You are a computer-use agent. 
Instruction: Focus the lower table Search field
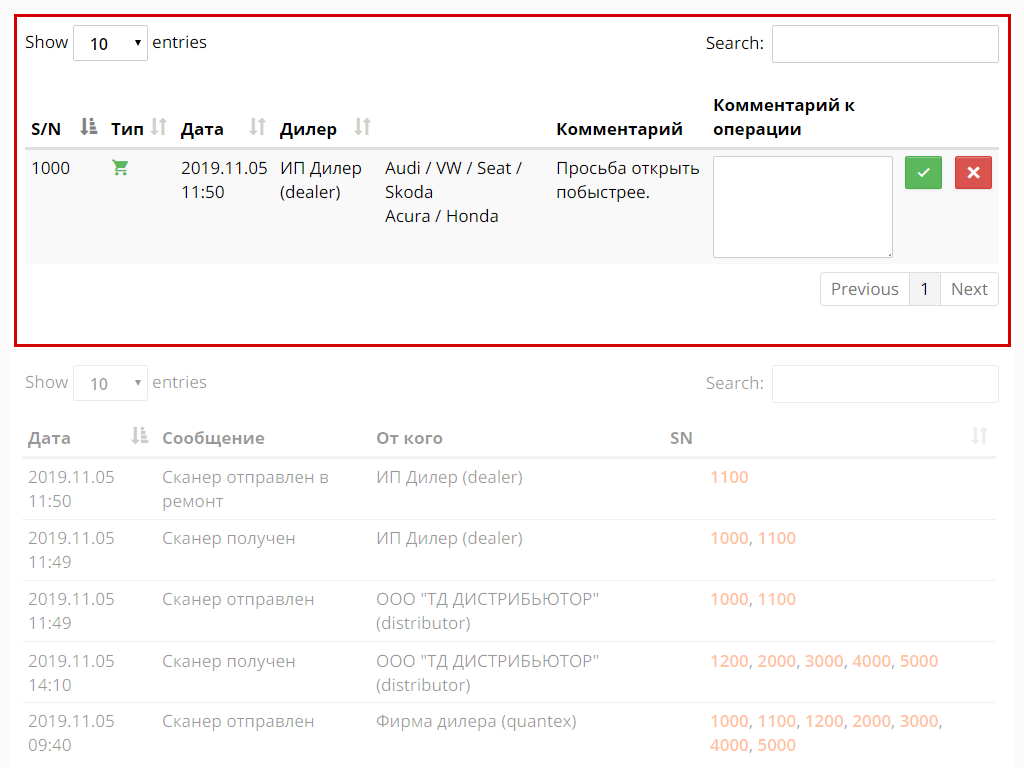pos(884,384)
